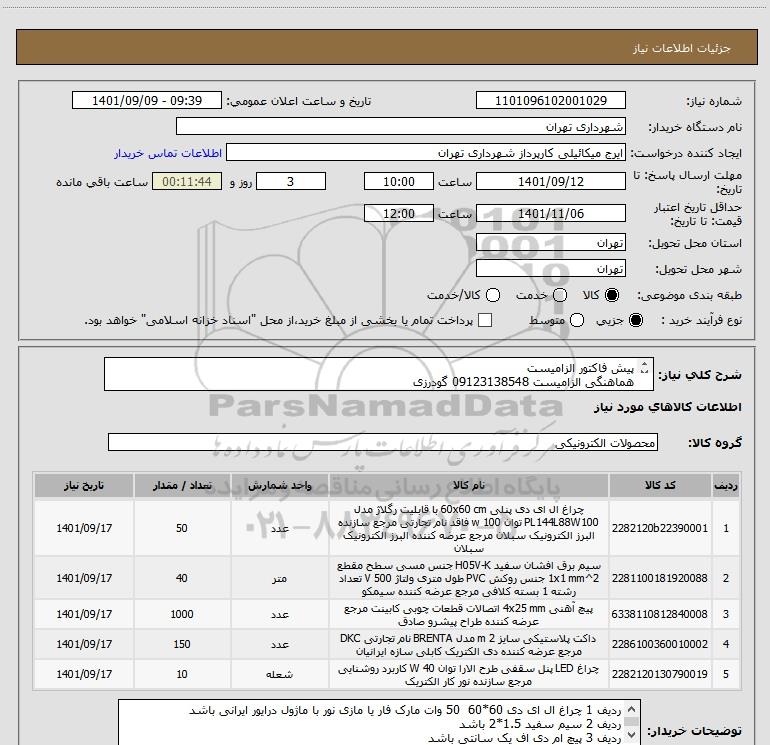
Task: Click the ردیف column header
Action: 726,485
